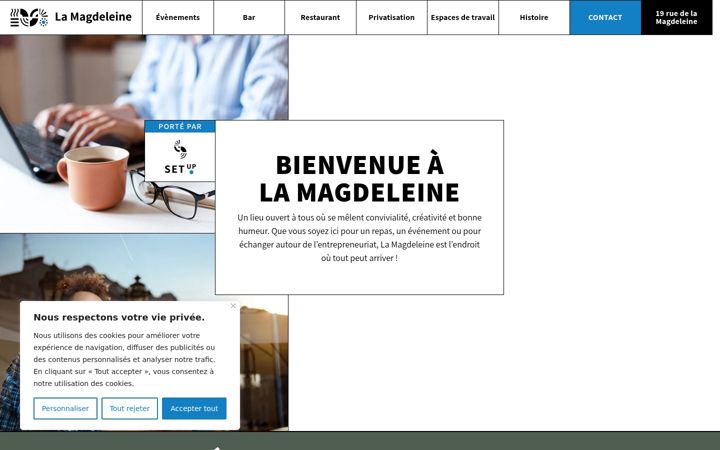This screenshot has width=720, height=450.
Task: Click the Nous respectons votre vie privée heading
Action: coord(119,317)
